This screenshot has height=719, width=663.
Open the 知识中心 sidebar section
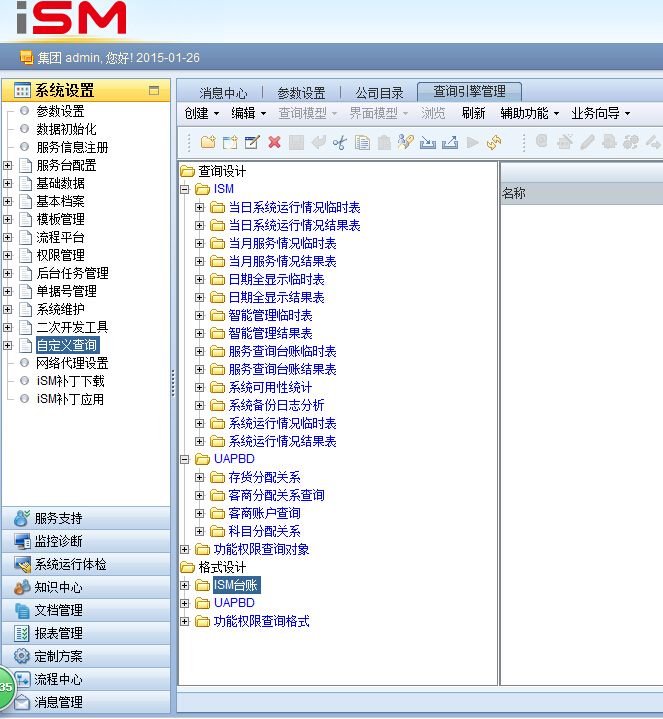tap(86, 587)
